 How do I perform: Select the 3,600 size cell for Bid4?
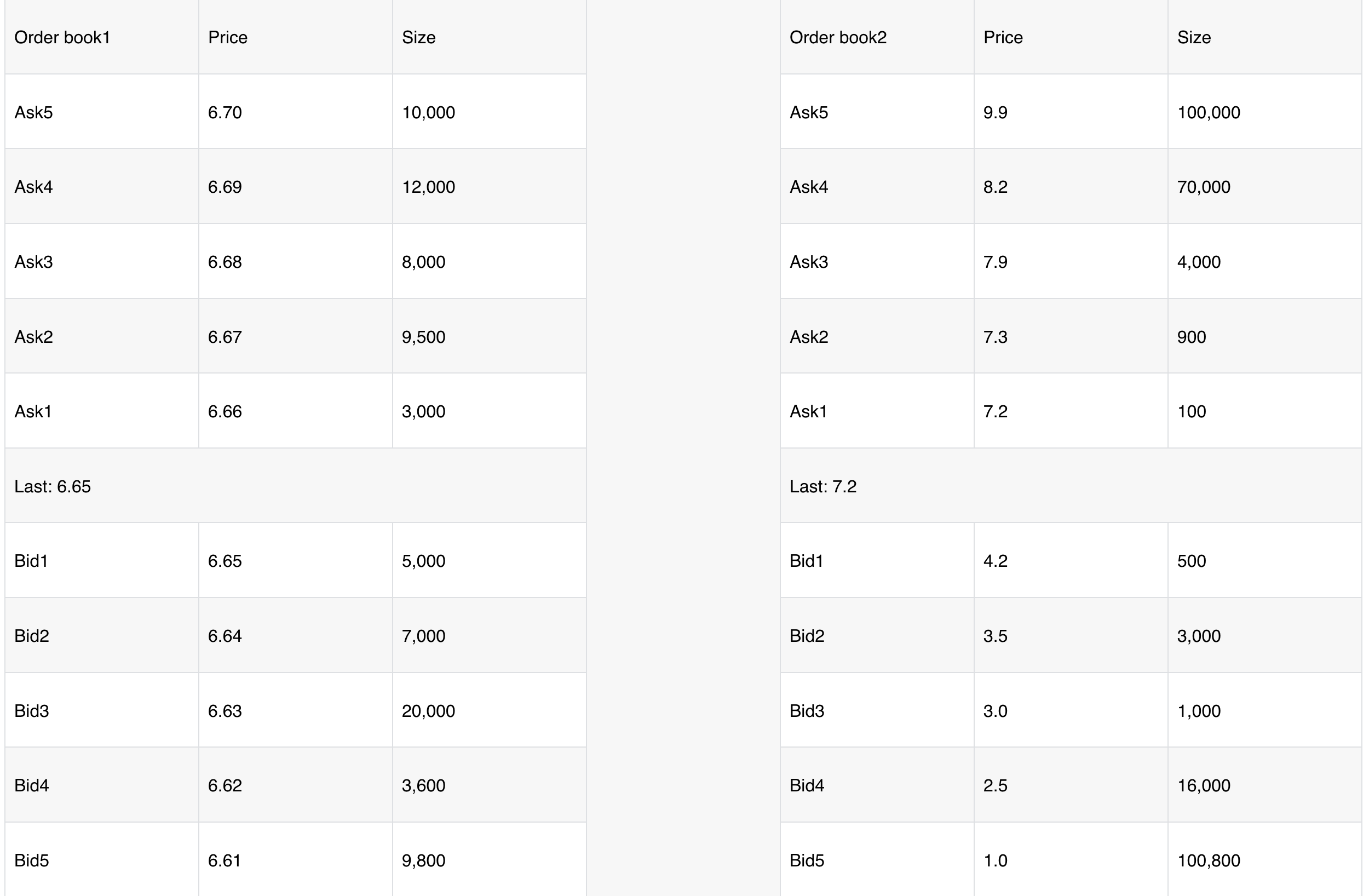click(x=490, y=785)
